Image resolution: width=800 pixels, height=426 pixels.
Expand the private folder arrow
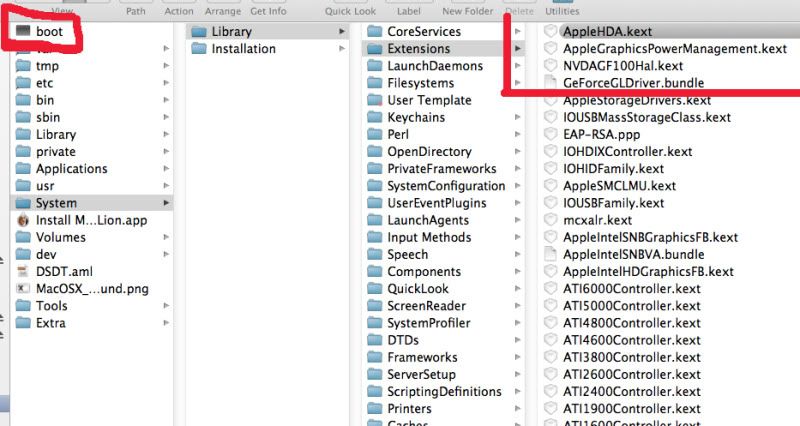click(x=166, y=152)
